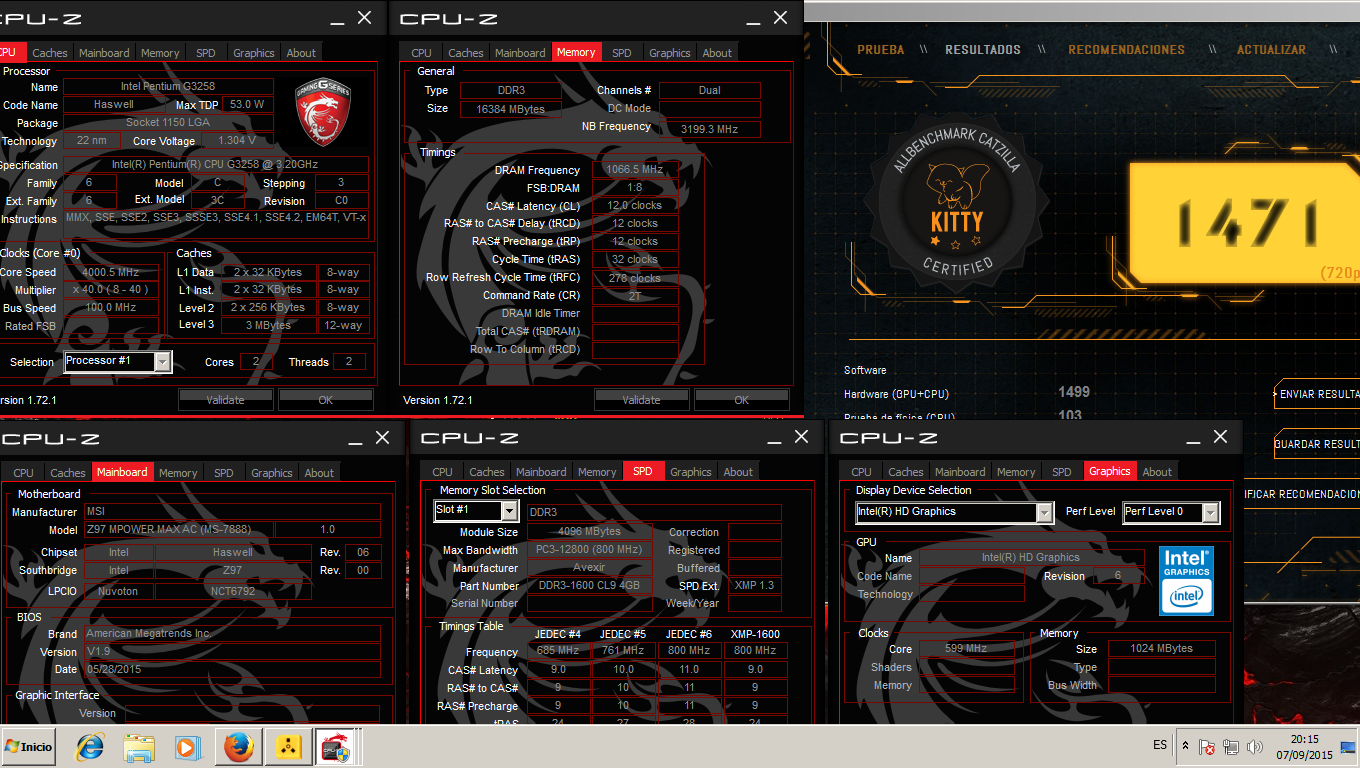Image resolution: width=1360 pixels, height=768 pixels.
Task: Click the Core Speed 4000.5 MHz value
Action: pyautogui.click(x=111, y=272)
